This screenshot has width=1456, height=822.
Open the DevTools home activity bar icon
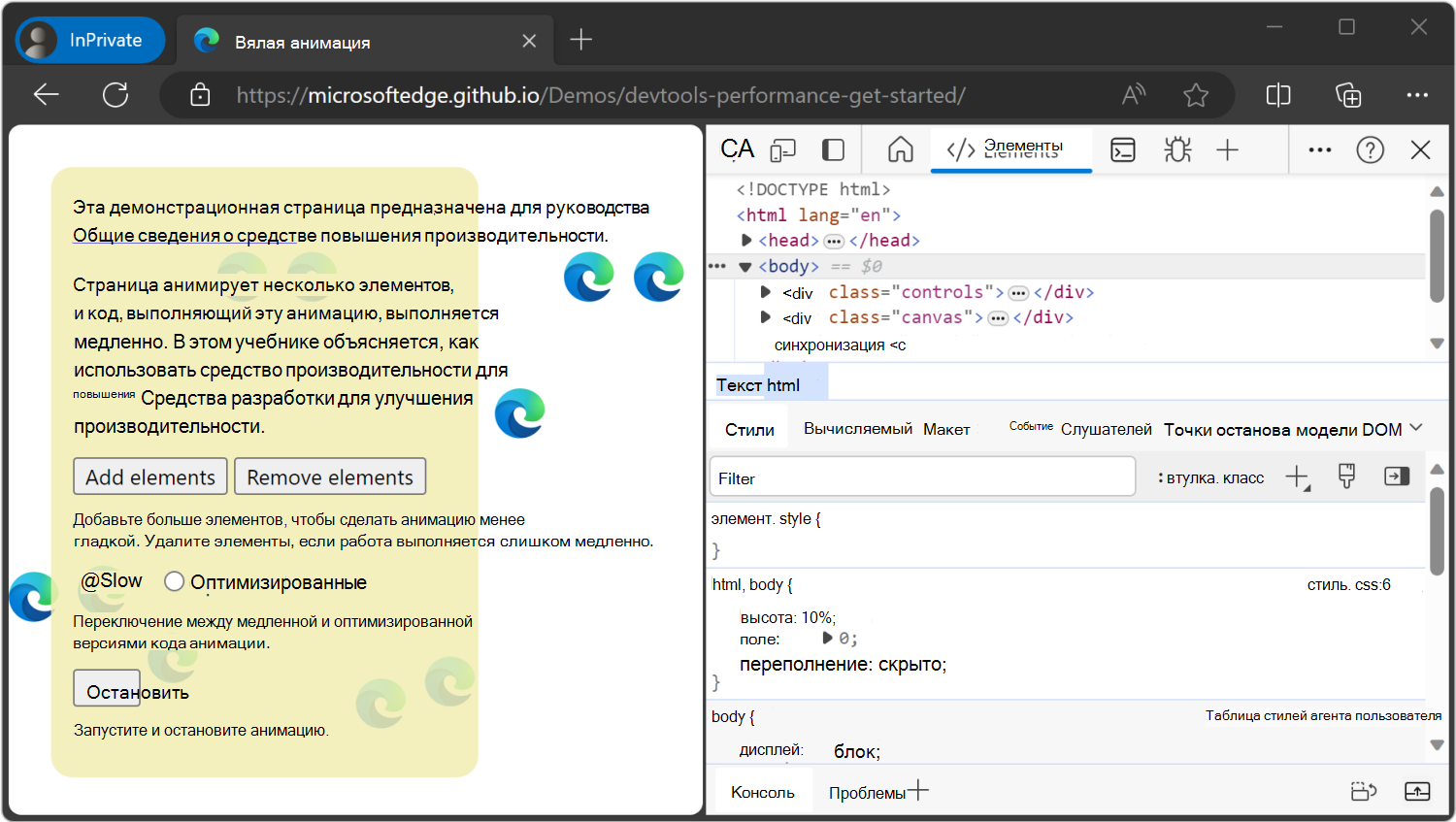[899, 149]
